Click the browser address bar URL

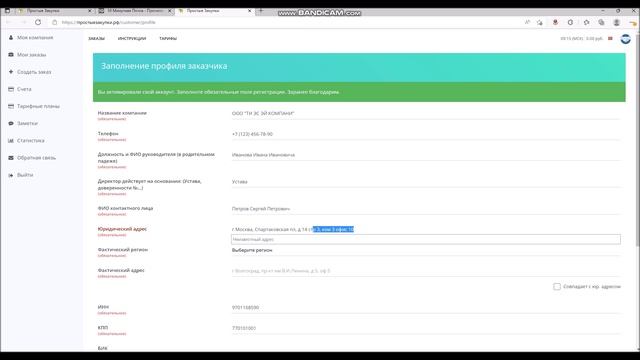(x=109, y=22)
